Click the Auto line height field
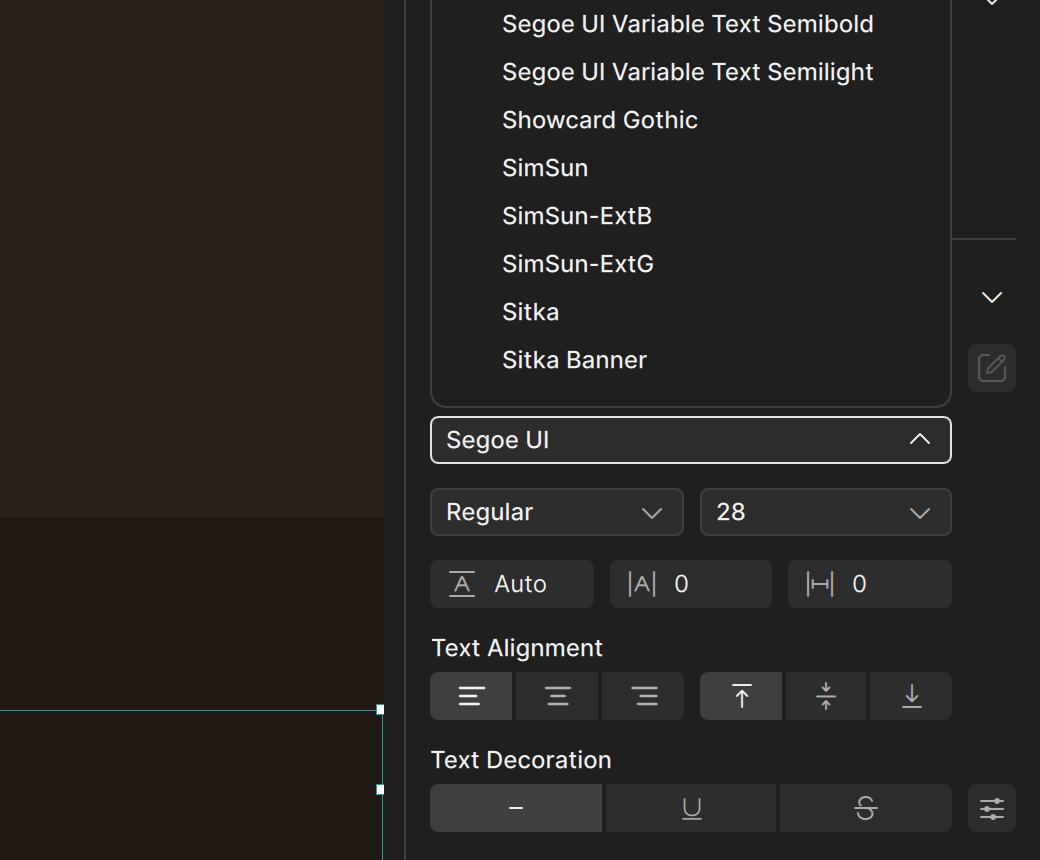This screenshot has height=860, width=1040. coord(512,584)
